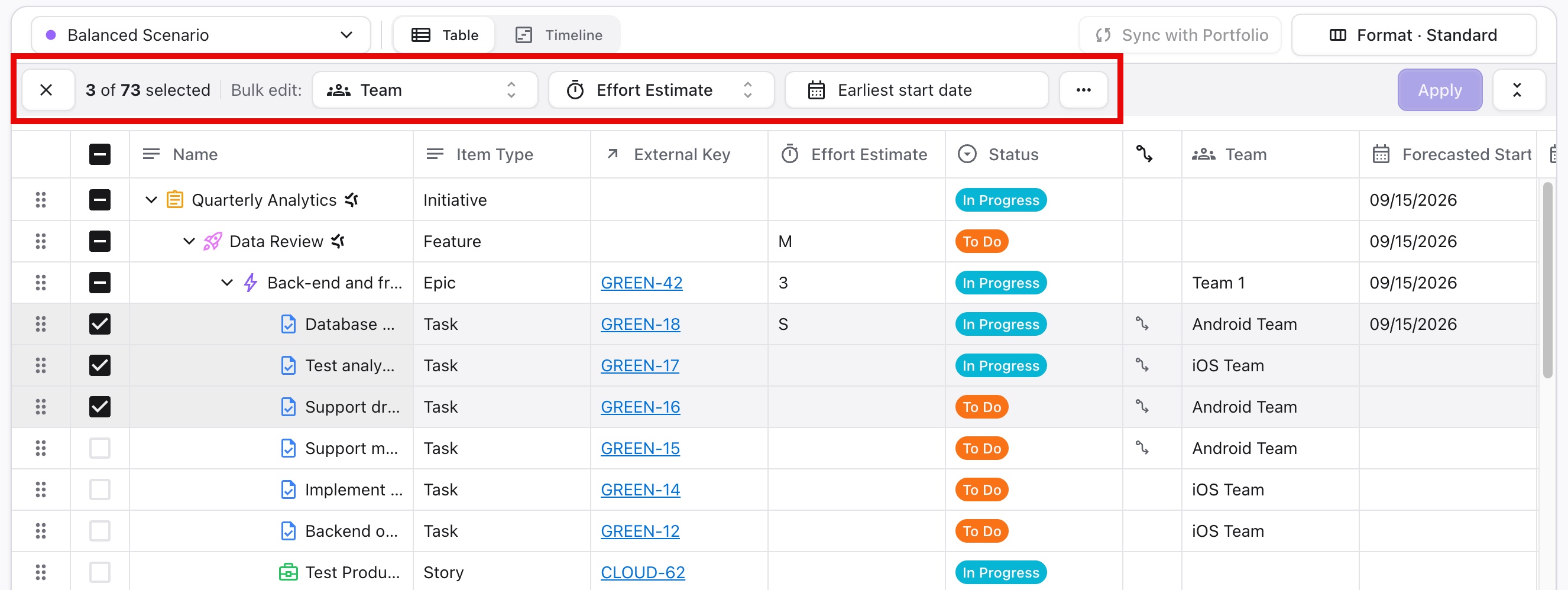Click the Data Review rocket icon
The image size is (1568, 590).
pos(212,241)
